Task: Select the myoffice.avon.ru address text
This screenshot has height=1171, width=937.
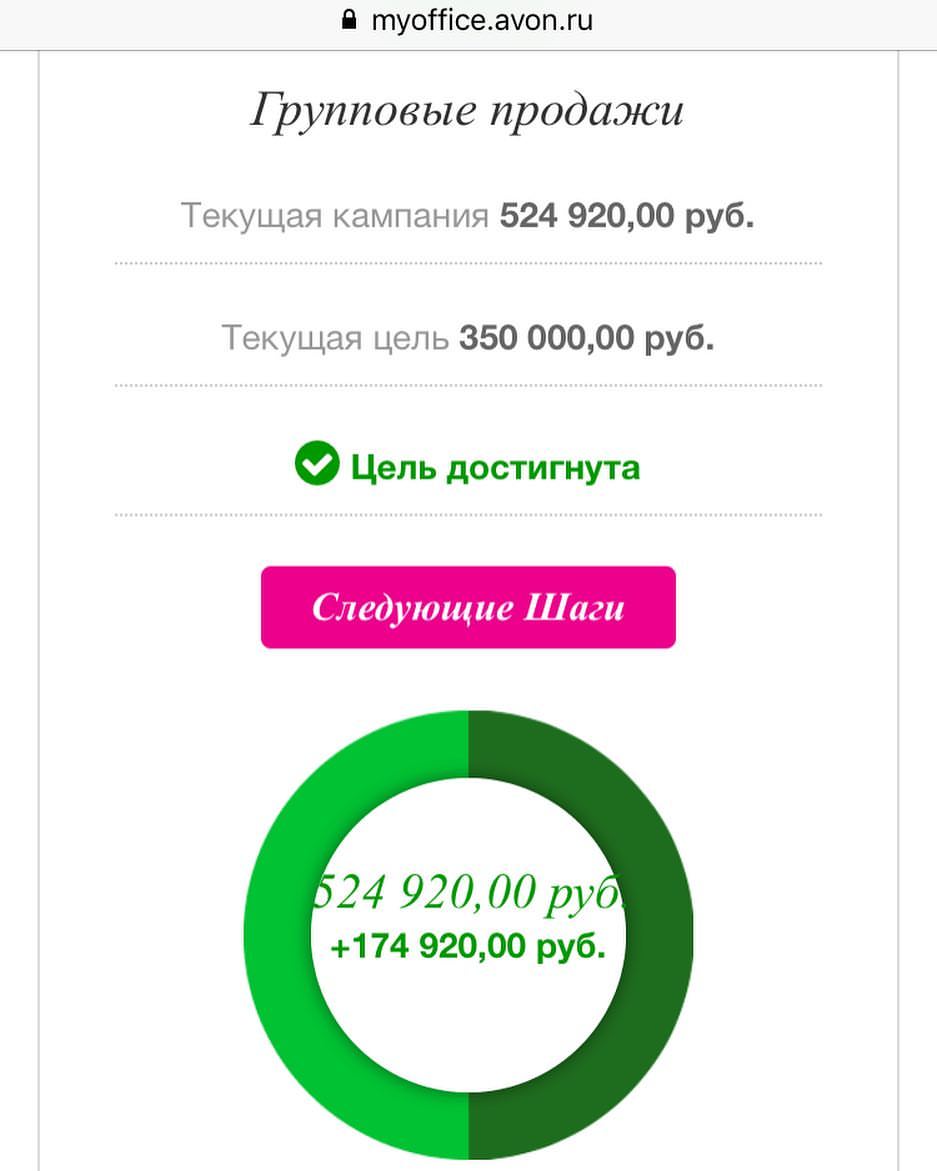Action: (x=482, y=19)
